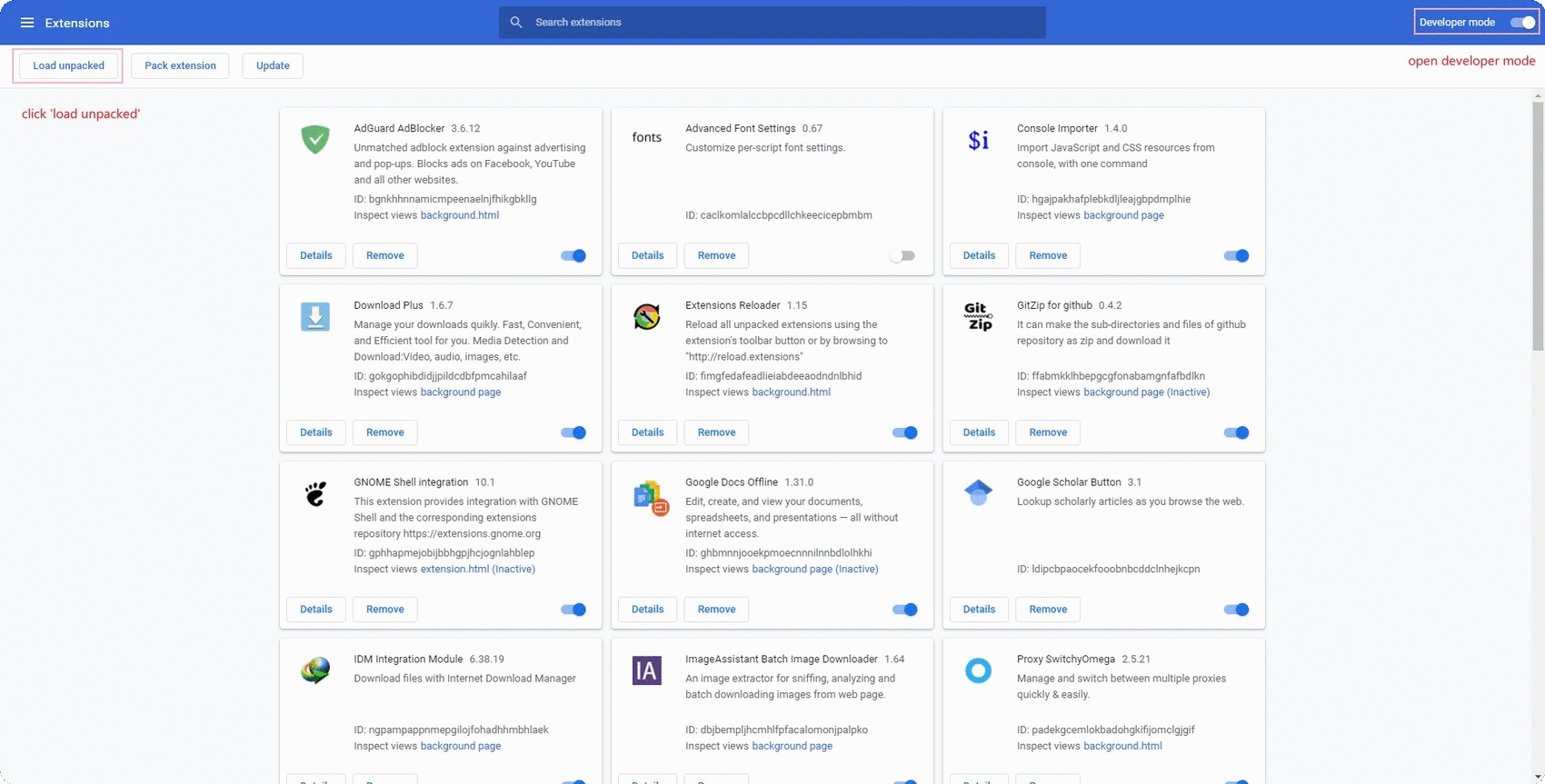Disable AdGuard AdBlocker extension
1545x784 pixels.
point(573,255)
